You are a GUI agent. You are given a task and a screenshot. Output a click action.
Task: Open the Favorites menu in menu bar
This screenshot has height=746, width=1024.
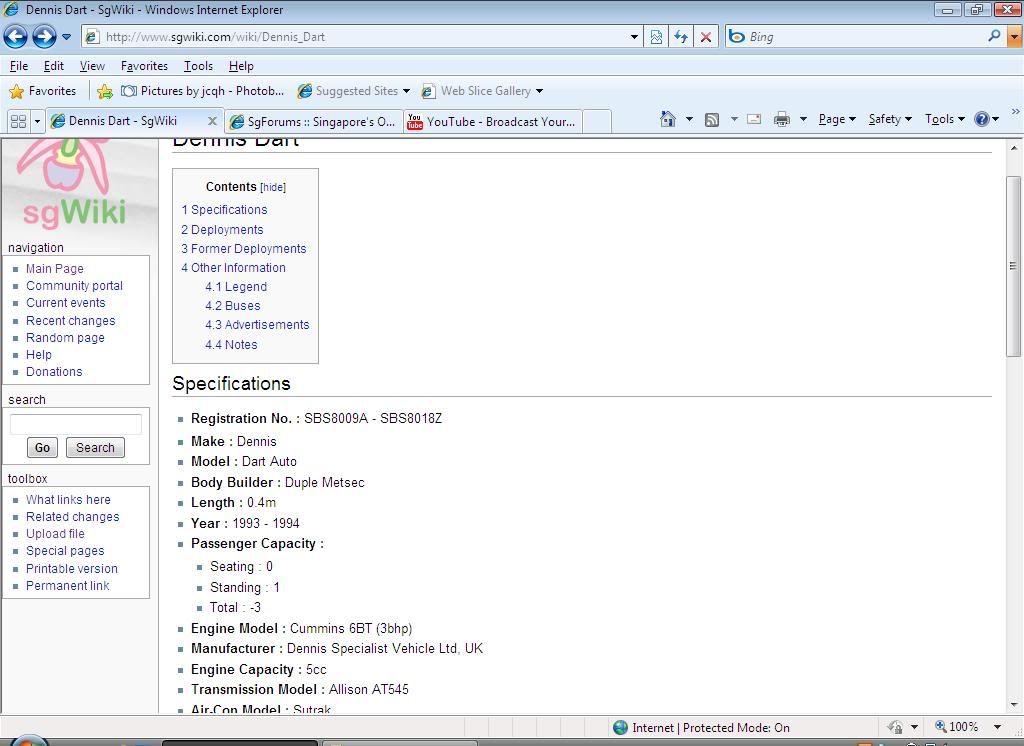(144, 66)
